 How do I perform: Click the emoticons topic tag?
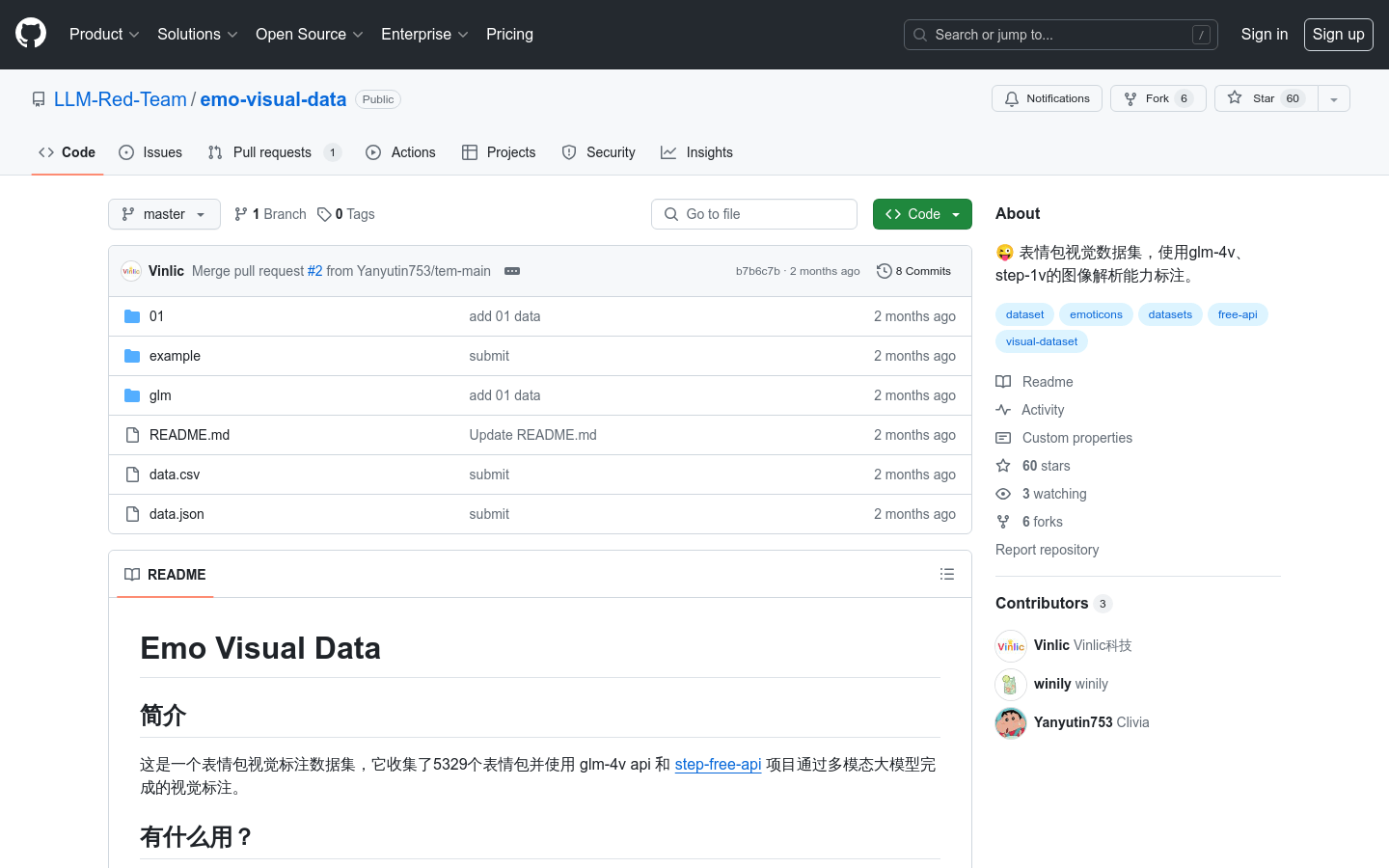[x=1096, y=314]
